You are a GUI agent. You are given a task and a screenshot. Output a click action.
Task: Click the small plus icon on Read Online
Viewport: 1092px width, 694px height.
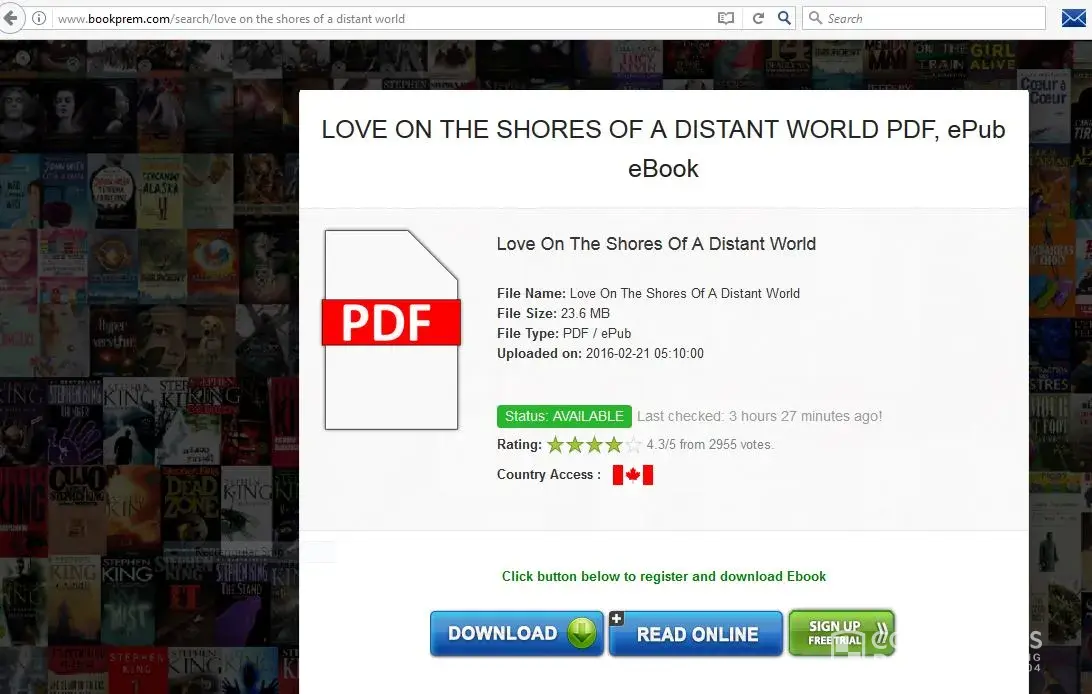point(616,618)
